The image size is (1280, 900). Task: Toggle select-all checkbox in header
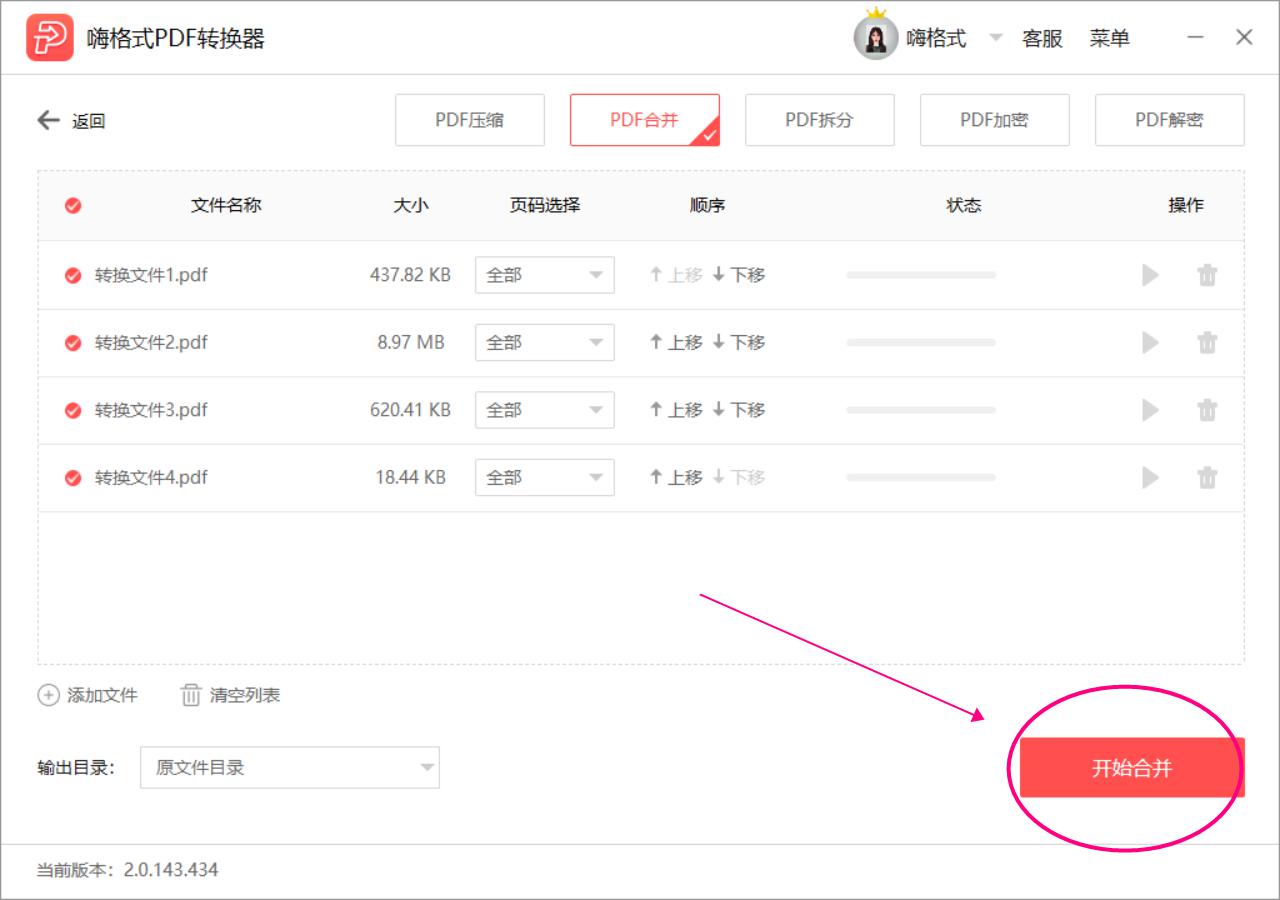pyautogui.click(x=73, y=206)
